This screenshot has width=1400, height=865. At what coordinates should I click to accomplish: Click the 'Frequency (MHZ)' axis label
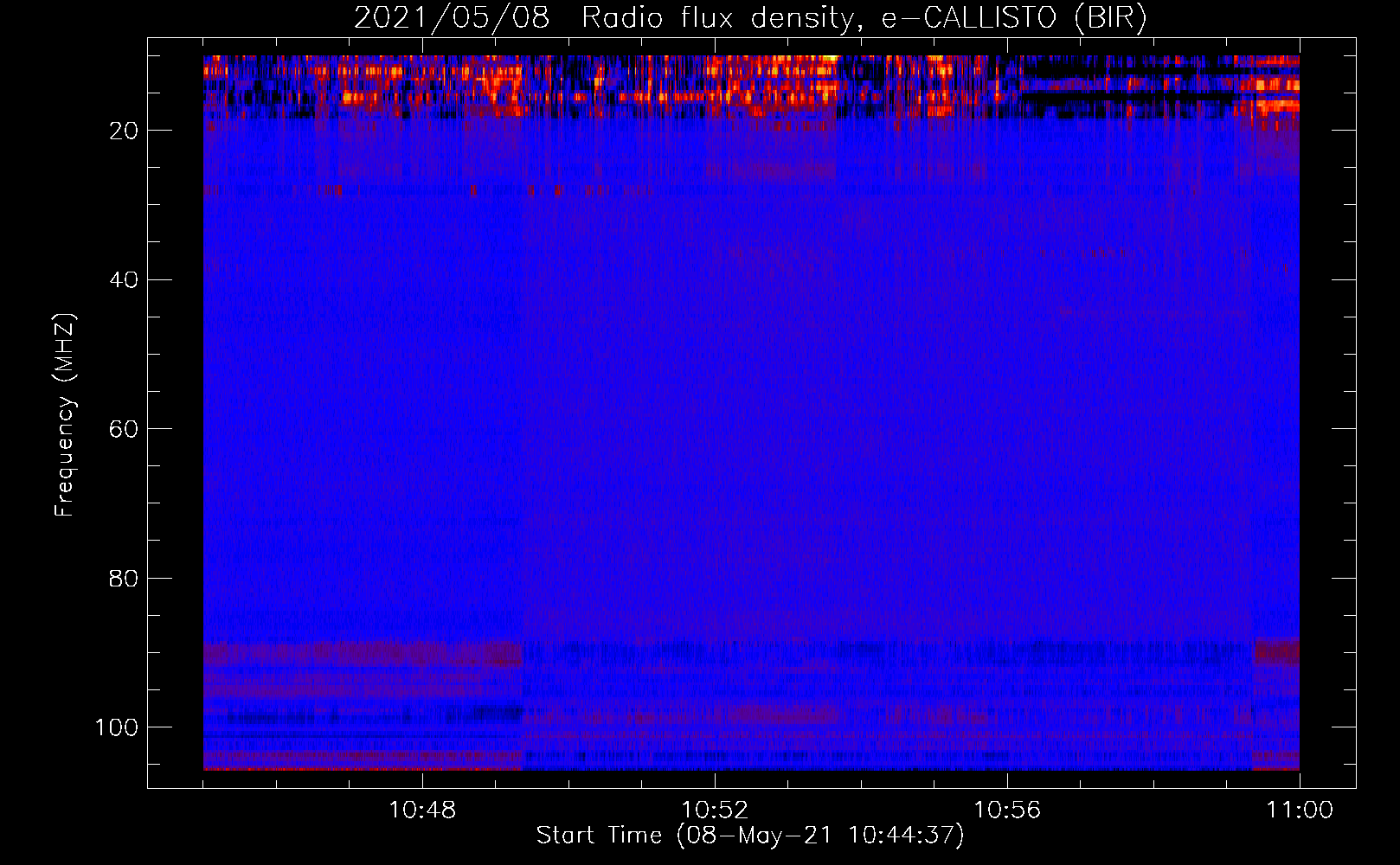[65, 415]
